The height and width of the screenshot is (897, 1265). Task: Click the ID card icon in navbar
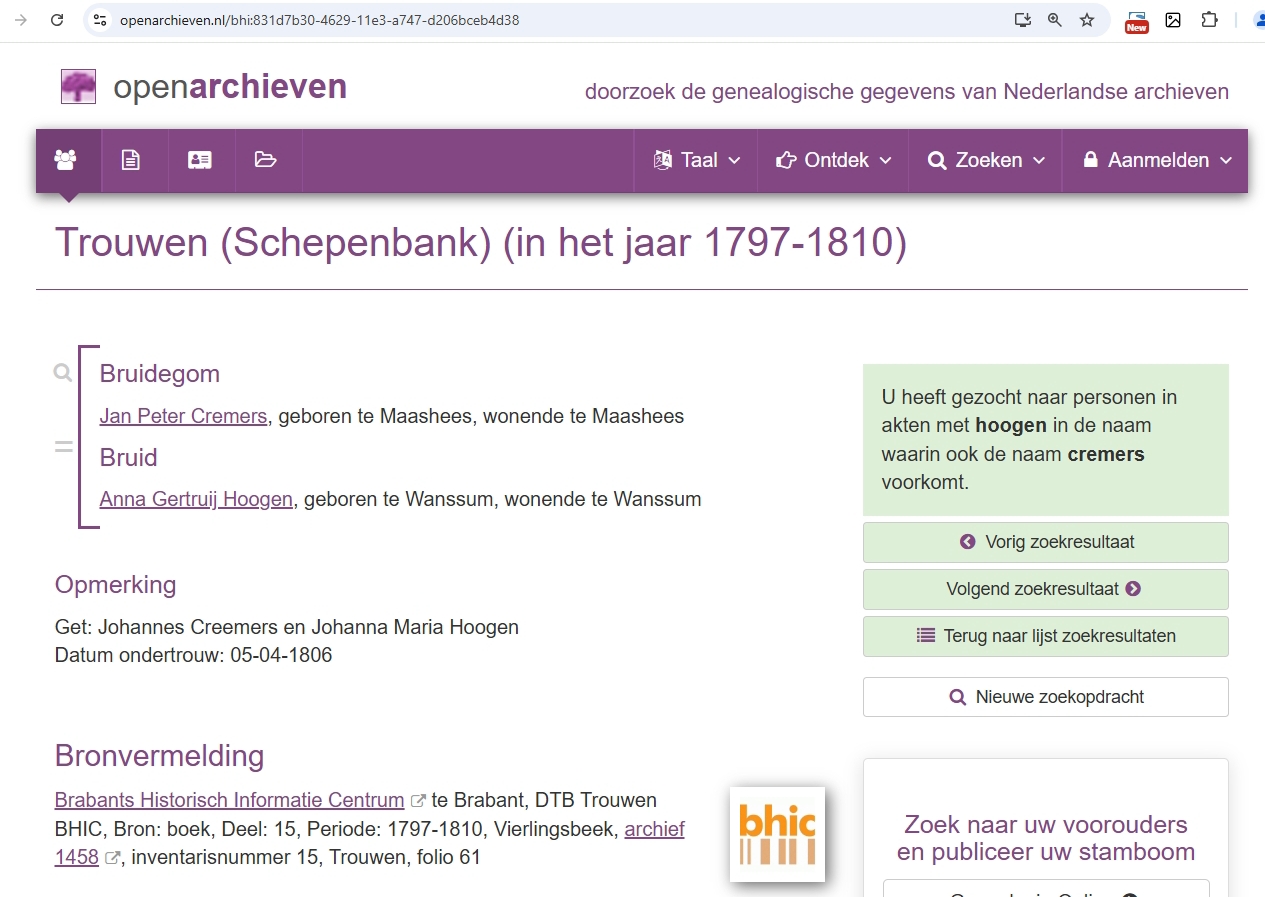coord(200,160)
